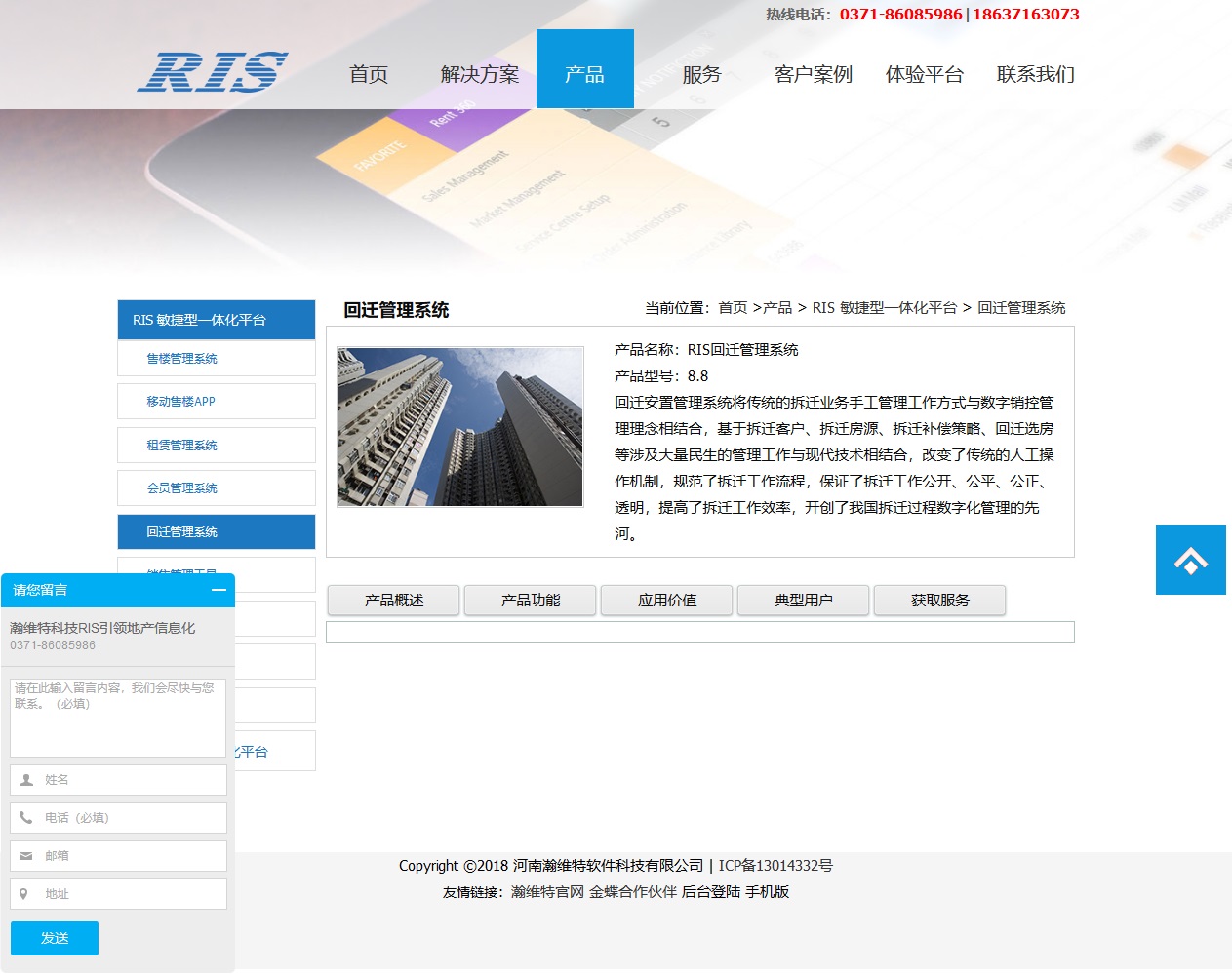The image size is (1232, 974).
Task: Click 首页 in the breadcrumb trail
Action: point(733,307)
